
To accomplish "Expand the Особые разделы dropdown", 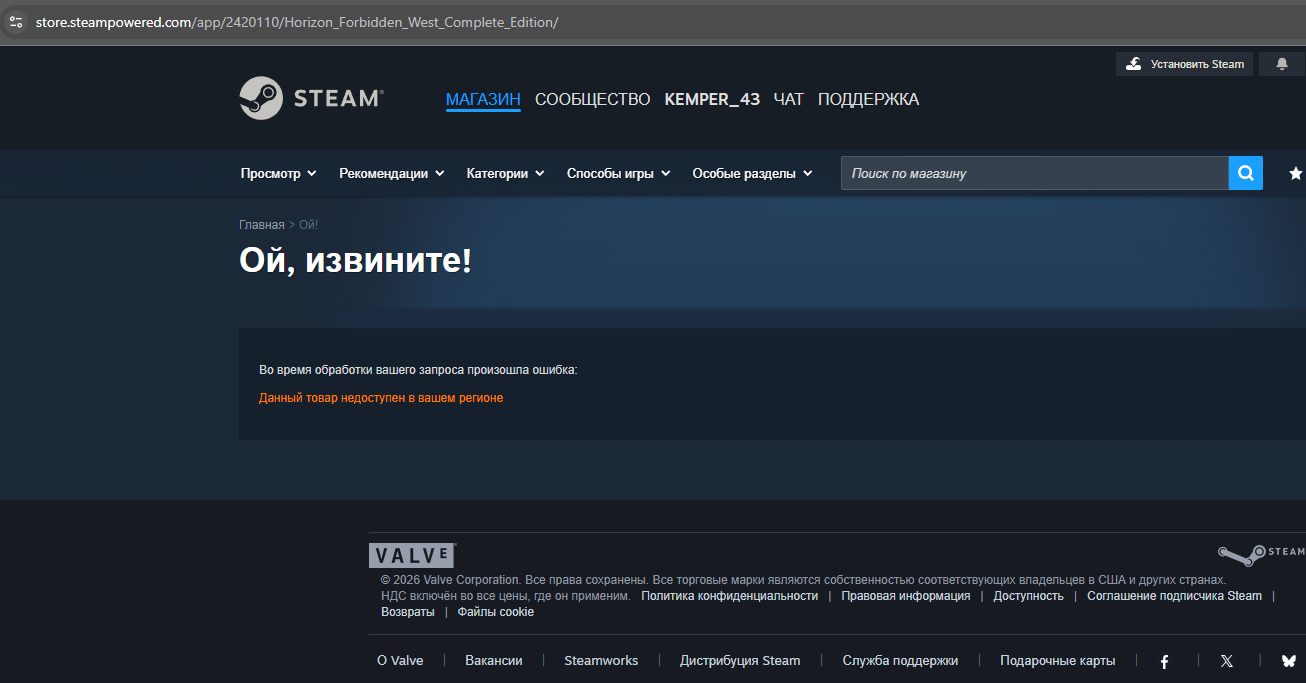I will tap(752, 173).
